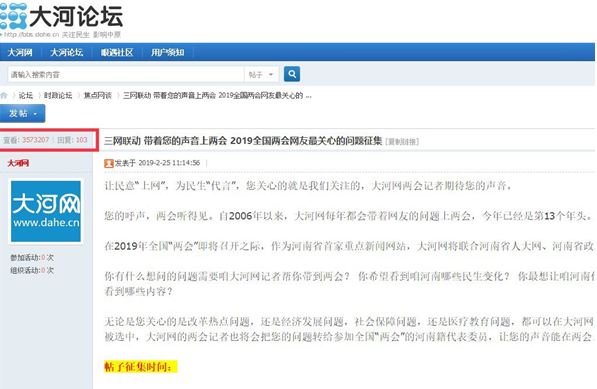Click the paragraph starting 您的呼声，两会听得见
This screenshot has height=389, width=597.
(x=349, y=216)
